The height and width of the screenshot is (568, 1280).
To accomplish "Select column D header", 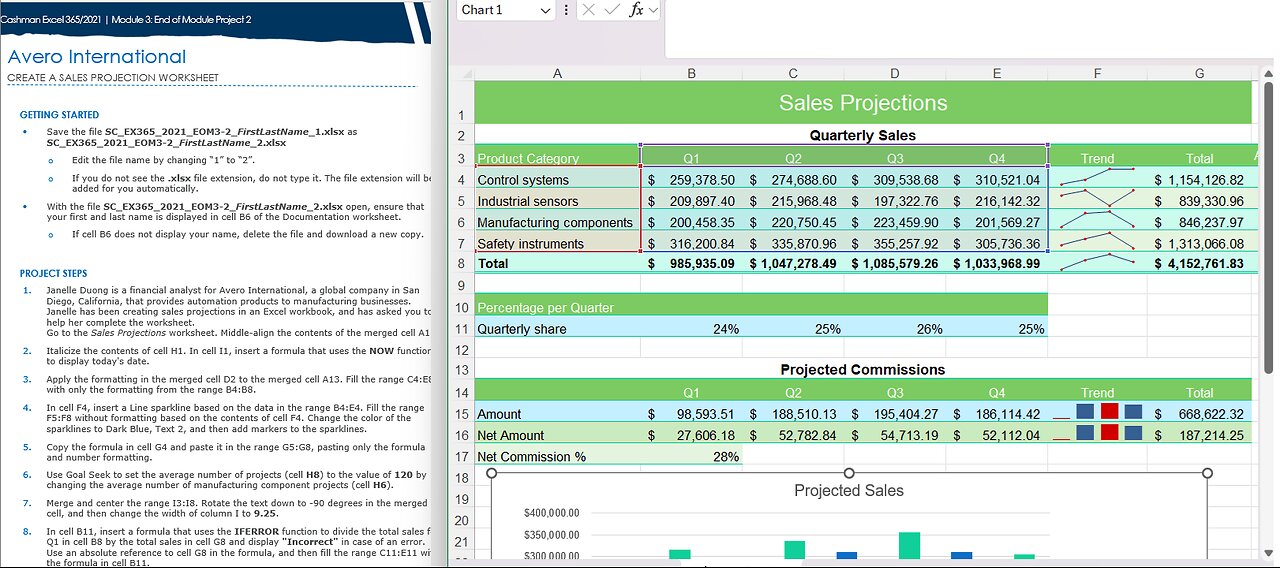I will pos(895,73).
